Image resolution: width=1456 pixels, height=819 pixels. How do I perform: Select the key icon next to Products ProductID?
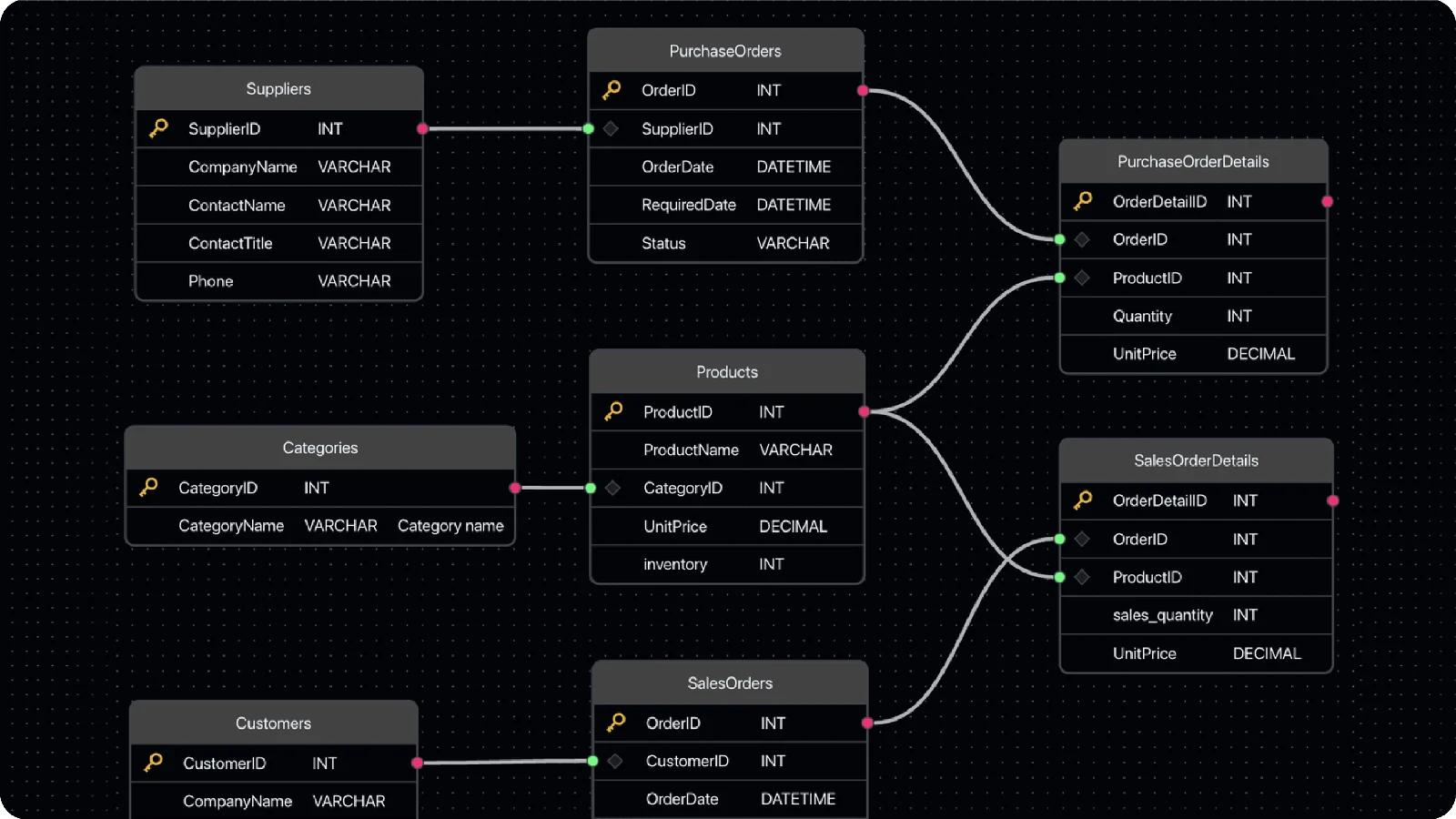613,411
